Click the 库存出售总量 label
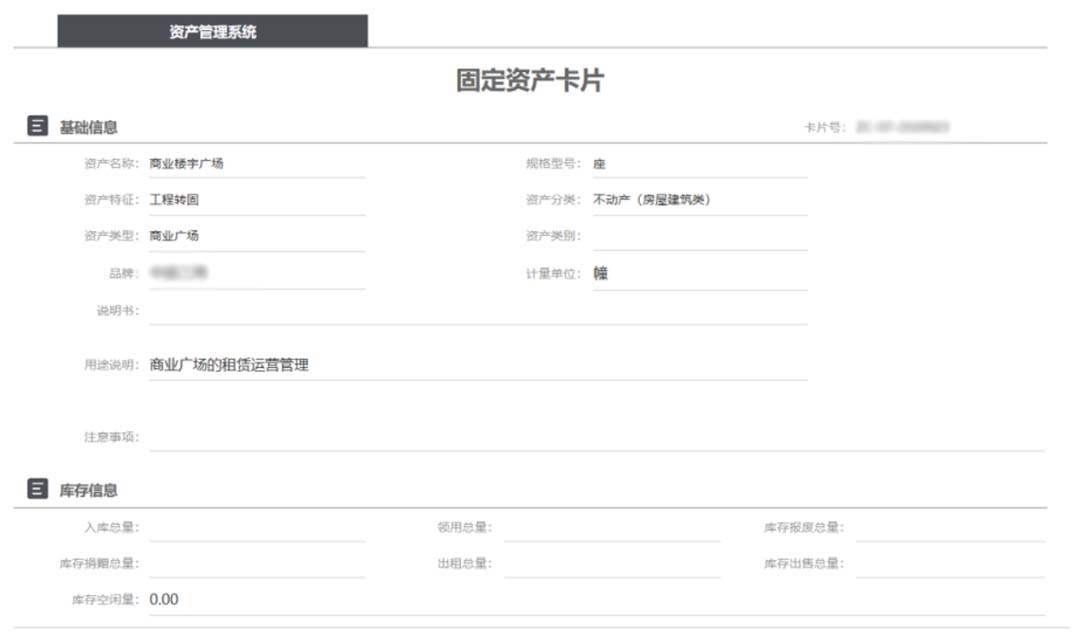This screenshot has width=1080, height=642. click(x=804, y=563)
